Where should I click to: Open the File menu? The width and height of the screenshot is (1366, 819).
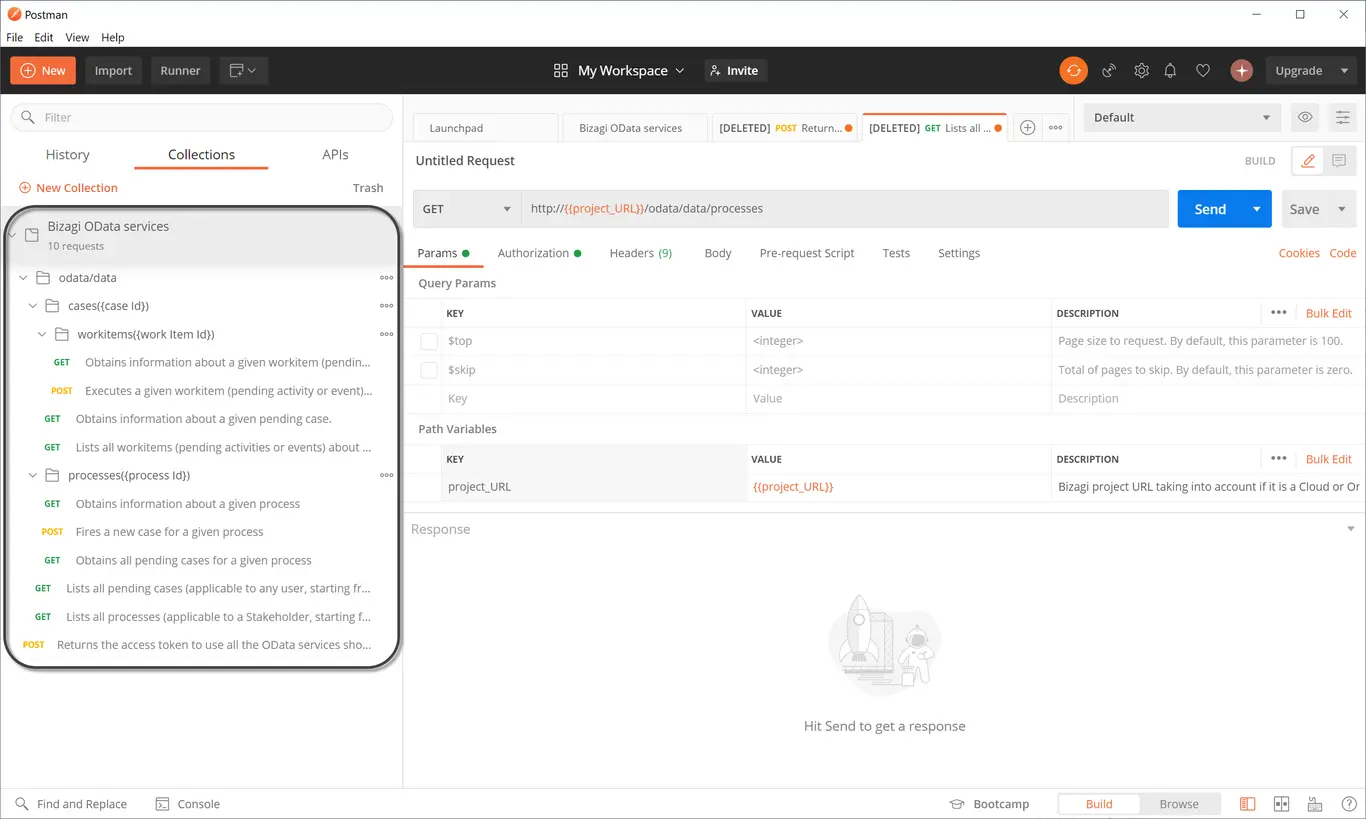(15, 37)
